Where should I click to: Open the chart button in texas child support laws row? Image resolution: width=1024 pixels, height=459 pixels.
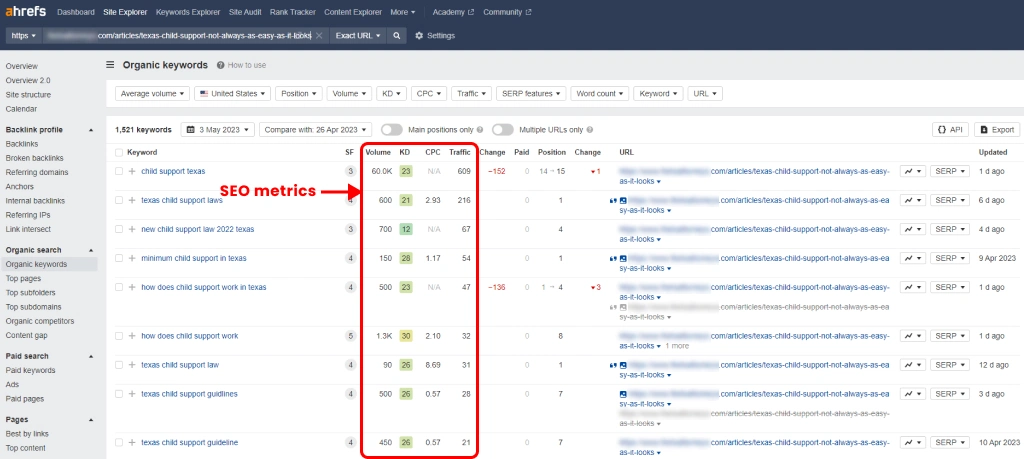pyautogui.click(x=913, y=200)
